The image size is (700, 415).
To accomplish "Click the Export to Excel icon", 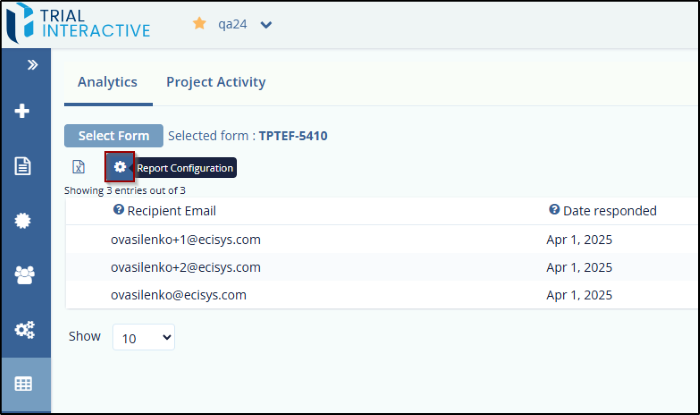I will pos(78,167).
